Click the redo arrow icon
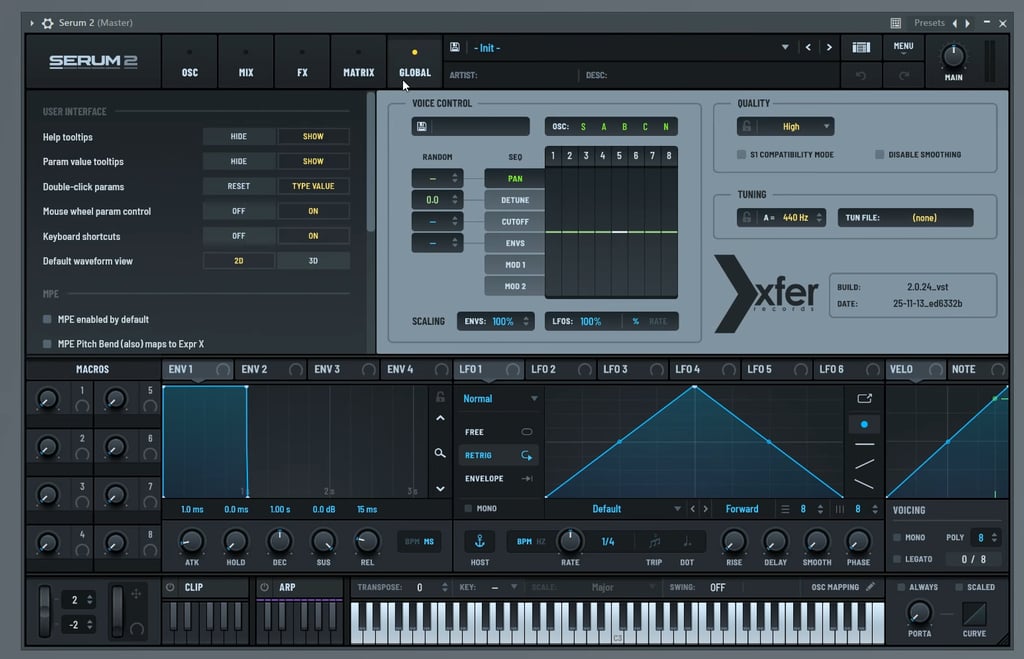Screen dimensions: 1024x659 click(904, 76)
